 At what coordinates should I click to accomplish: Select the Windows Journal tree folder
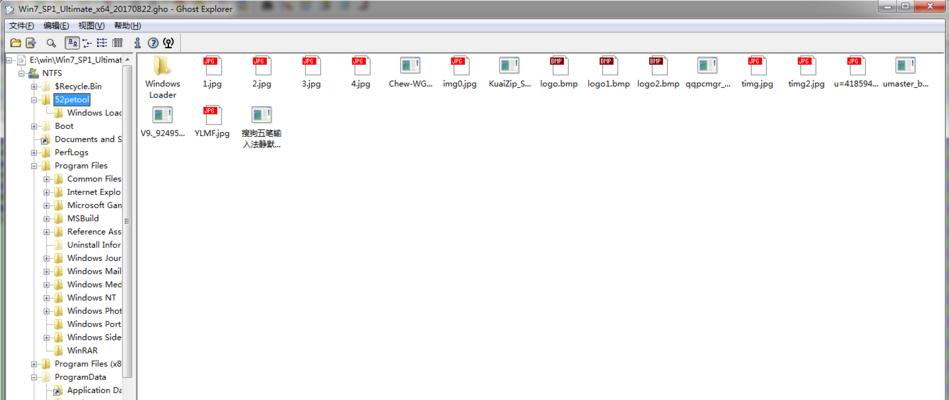94,258
